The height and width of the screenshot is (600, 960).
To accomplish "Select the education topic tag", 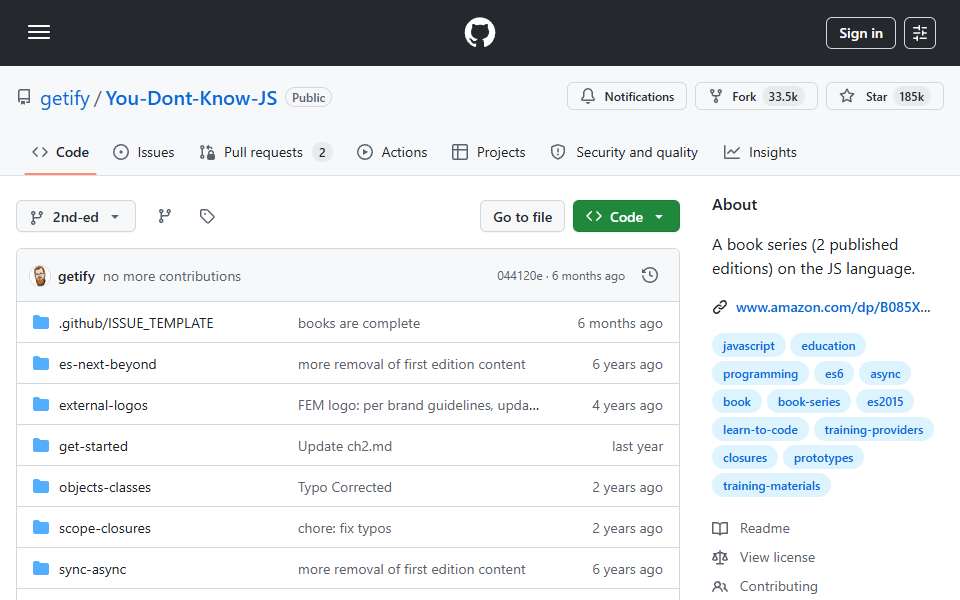I will (828, 346).
